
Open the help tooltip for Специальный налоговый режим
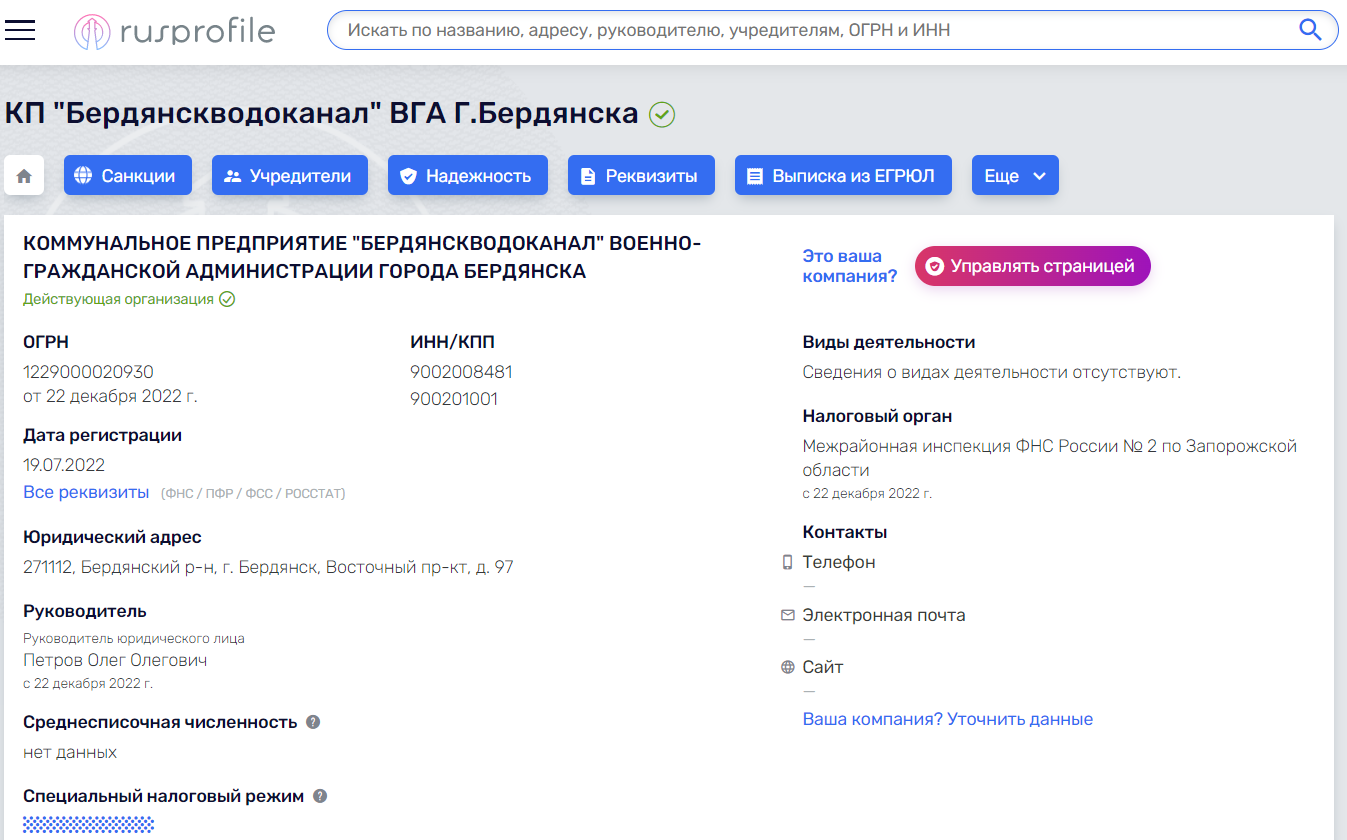(318, 795)
